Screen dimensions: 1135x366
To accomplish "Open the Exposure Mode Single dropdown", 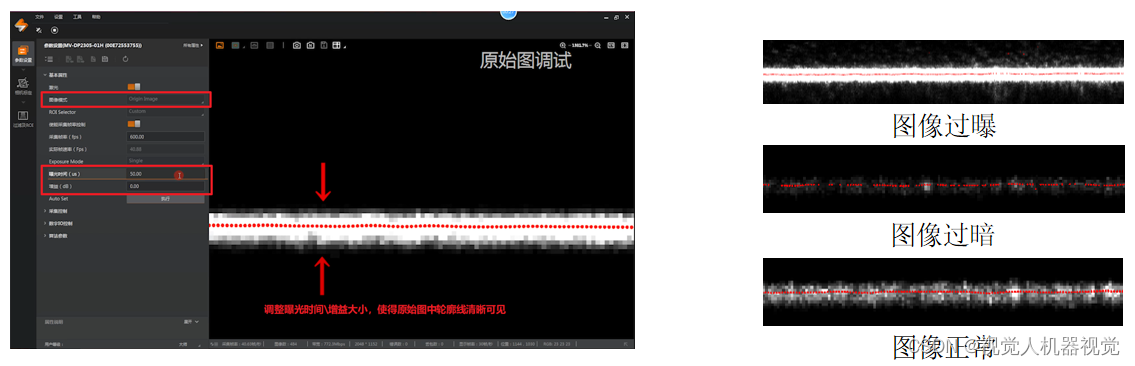I will coord(166,161).
